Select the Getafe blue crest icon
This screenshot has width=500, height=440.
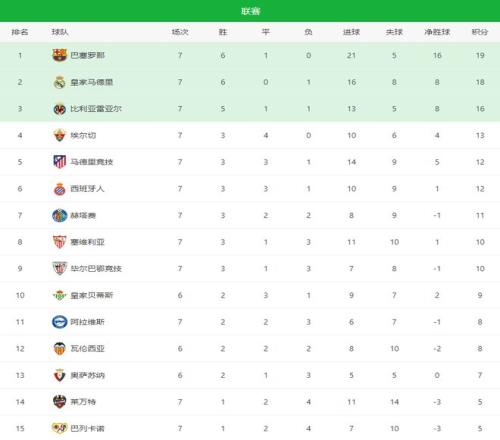(60, 215)
